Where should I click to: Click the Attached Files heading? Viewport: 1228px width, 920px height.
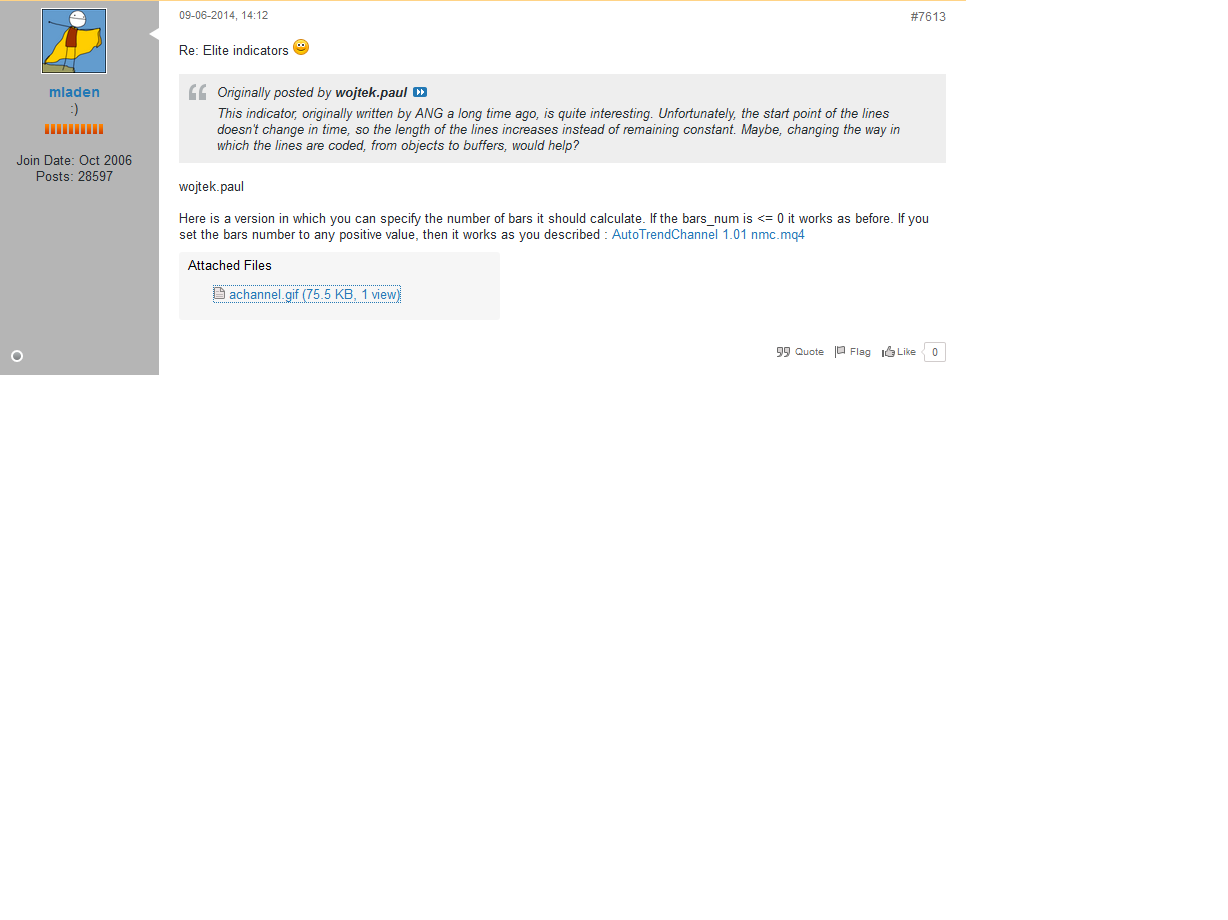[x=230, y=266]
